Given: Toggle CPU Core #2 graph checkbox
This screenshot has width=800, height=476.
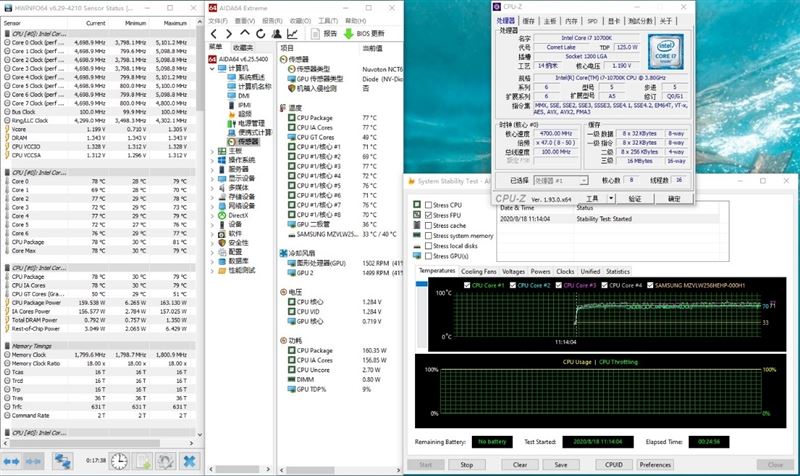Looking at the screenshot, I should pos(513,285).
